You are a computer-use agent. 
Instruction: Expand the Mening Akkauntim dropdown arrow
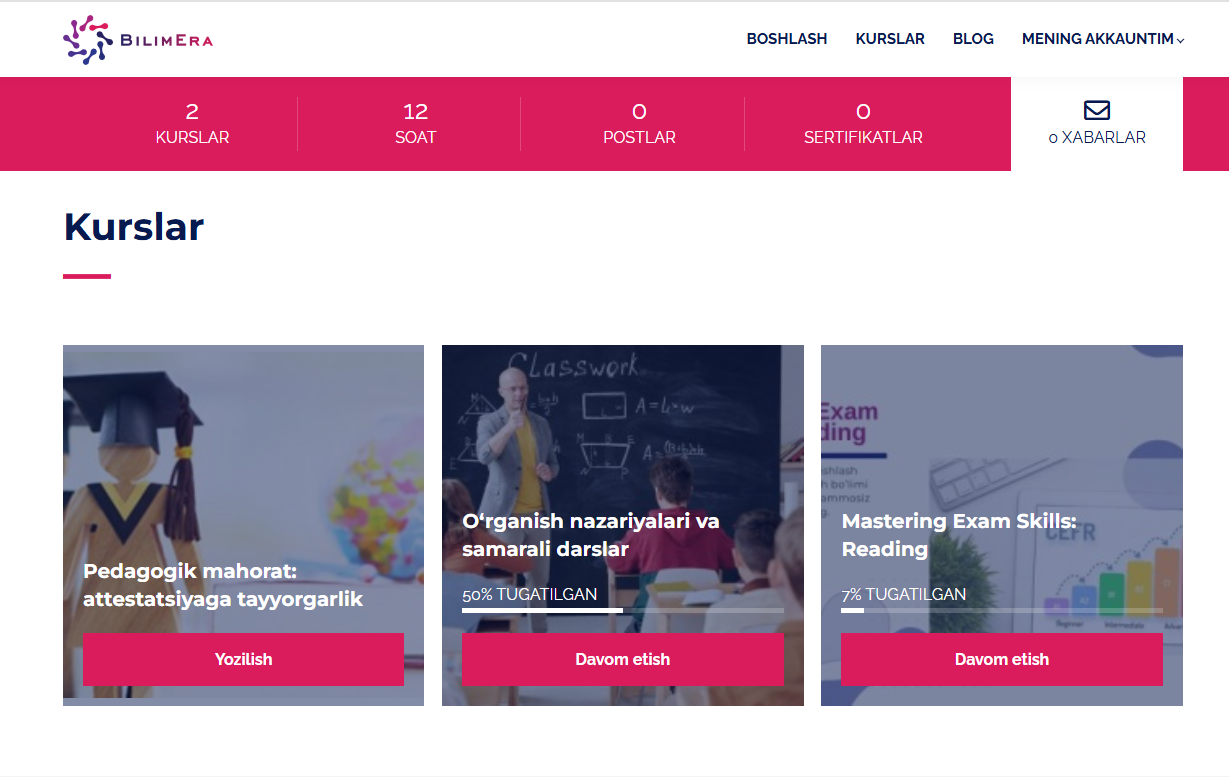(x=1181, y=41)
